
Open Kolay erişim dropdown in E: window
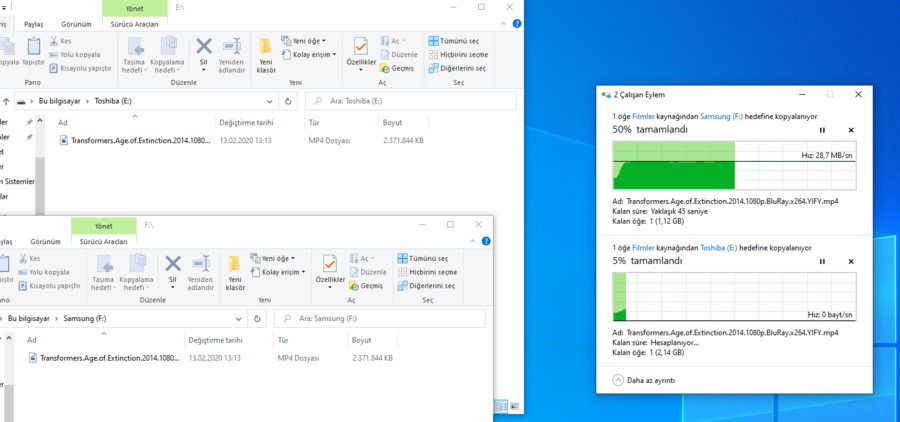point(308,55)
